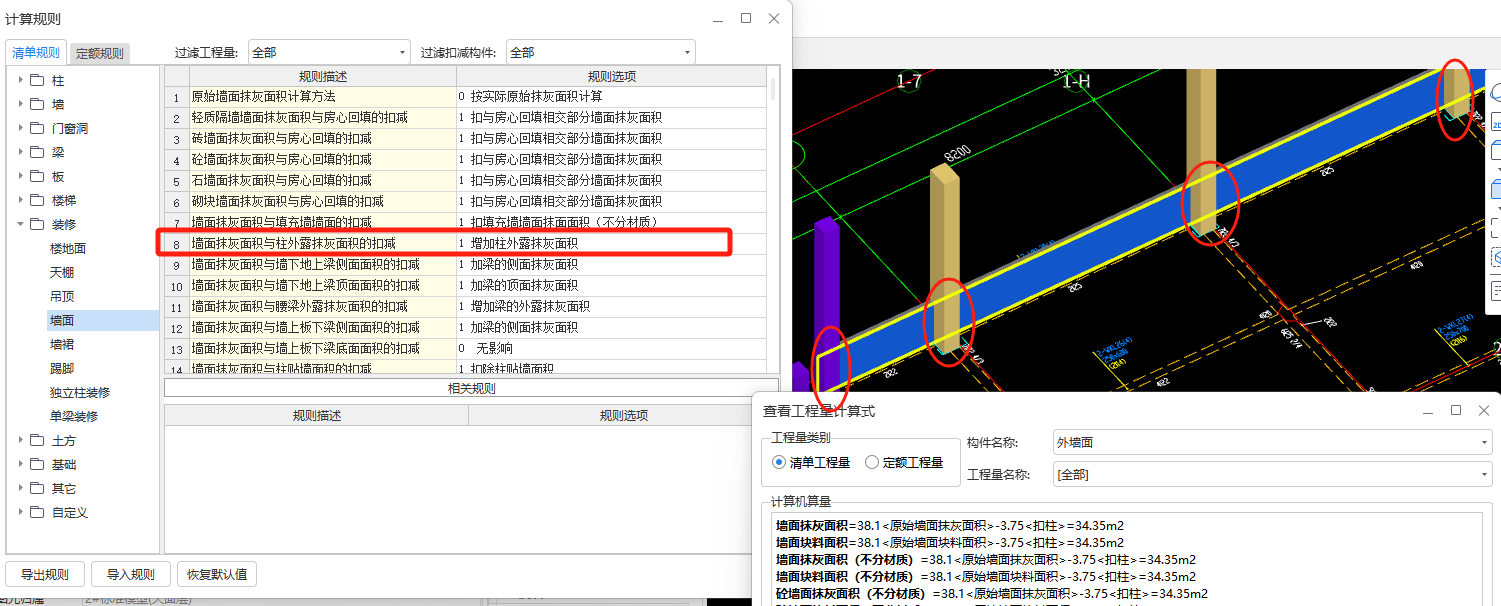Click the folder icon beside 楼梯

(37, 200)
